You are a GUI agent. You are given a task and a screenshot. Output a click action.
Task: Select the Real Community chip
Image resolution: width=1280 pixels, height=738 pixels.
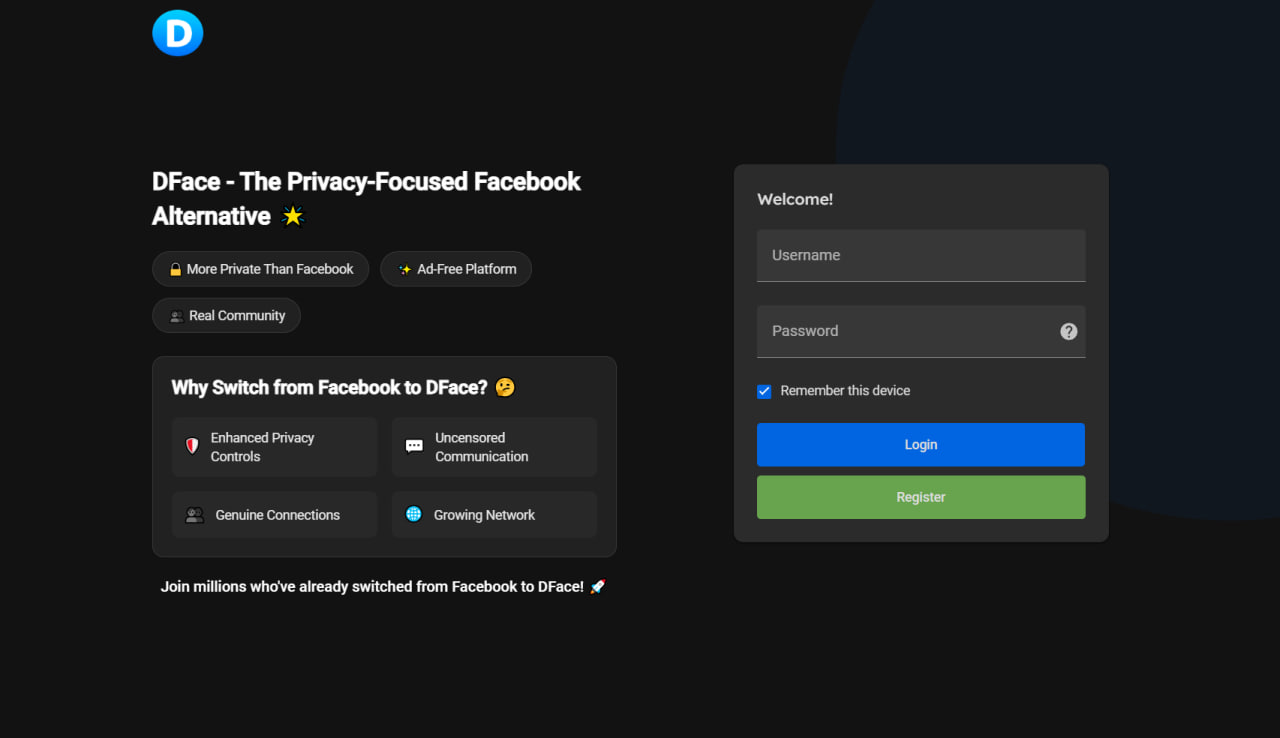[226, 315]
